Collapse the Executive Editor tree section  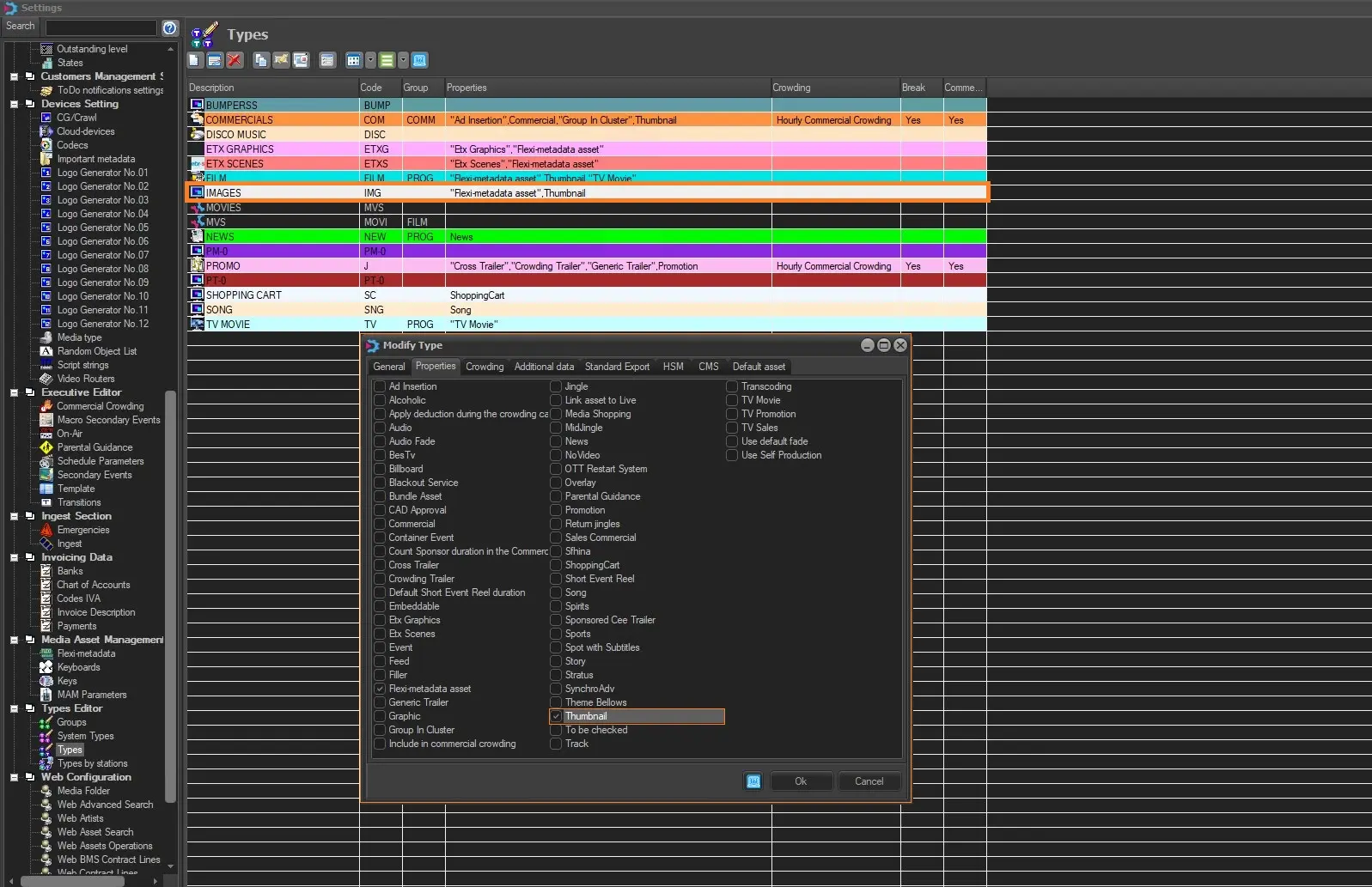(x=14, y=392)
